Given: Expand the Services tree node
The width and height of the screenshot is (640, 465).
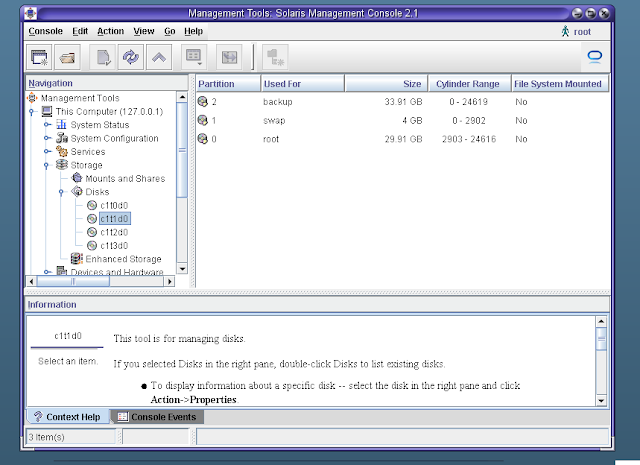Looking at the screenshot, I should pos(47,151).
